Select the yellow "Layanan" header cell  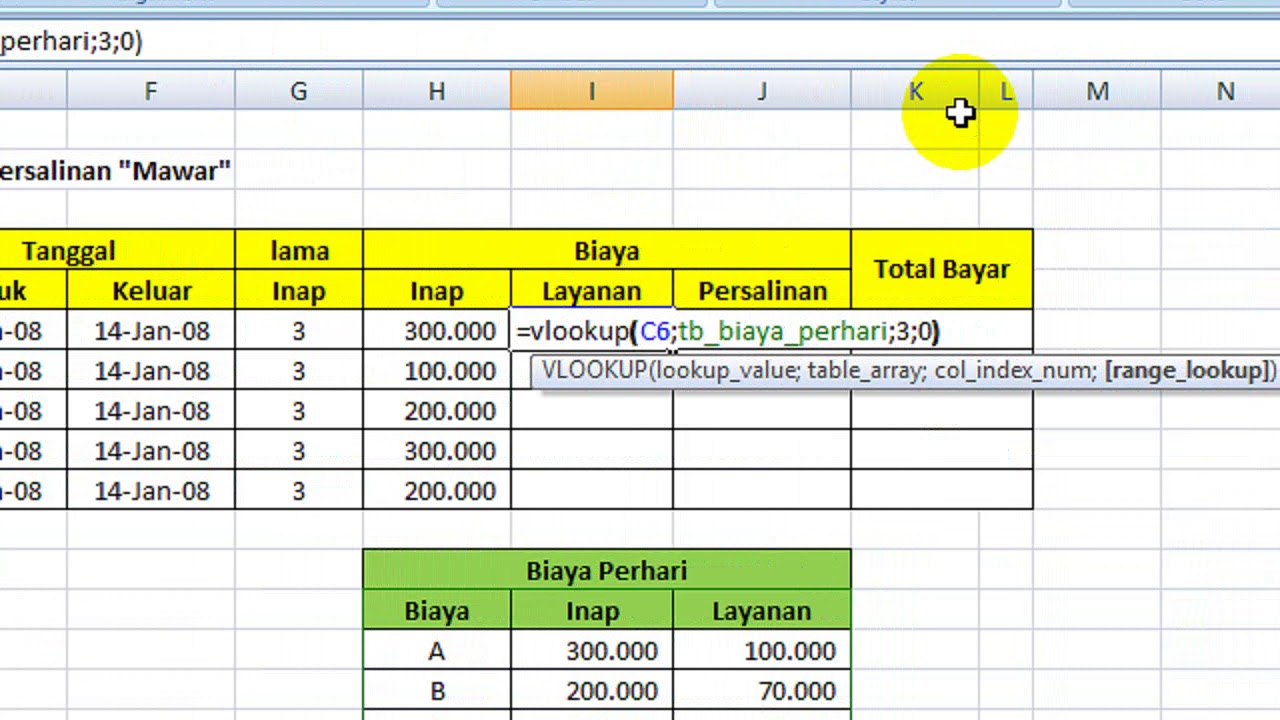coord(592,290)
